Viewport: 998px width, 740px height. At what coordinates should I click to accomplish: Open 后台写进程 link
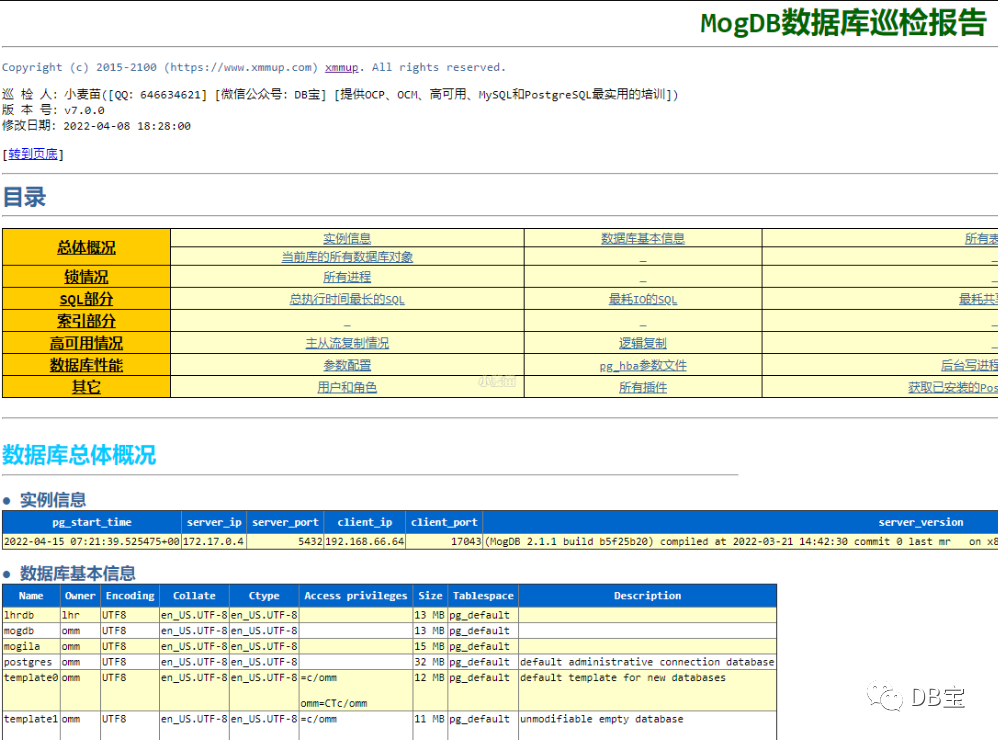click(969, 365)
